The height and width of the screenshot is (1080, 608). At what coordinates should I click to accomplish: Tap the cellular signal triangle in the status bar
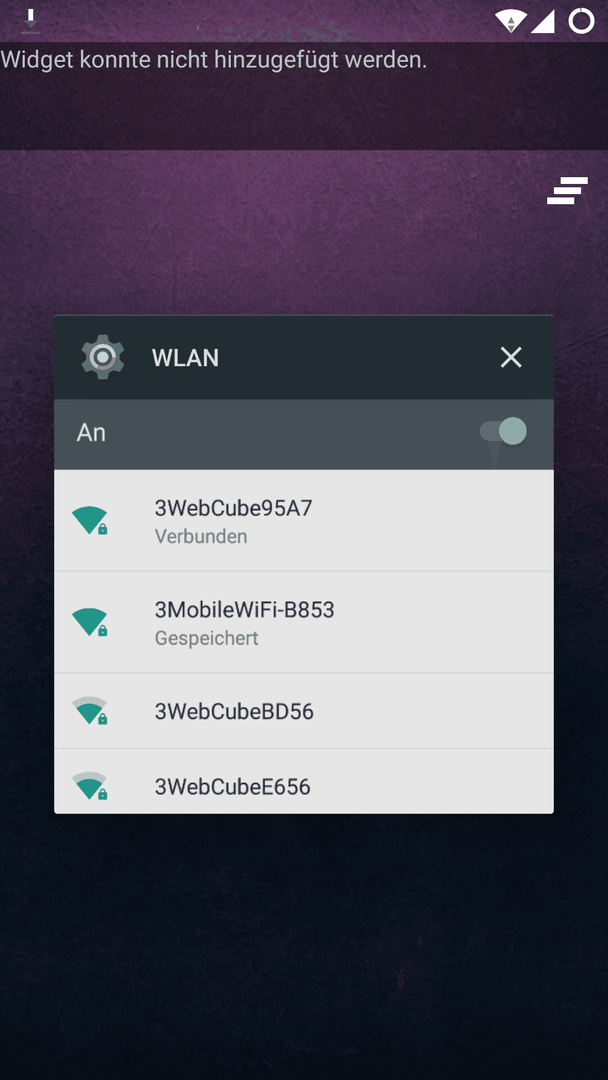(x=543, y=21)
